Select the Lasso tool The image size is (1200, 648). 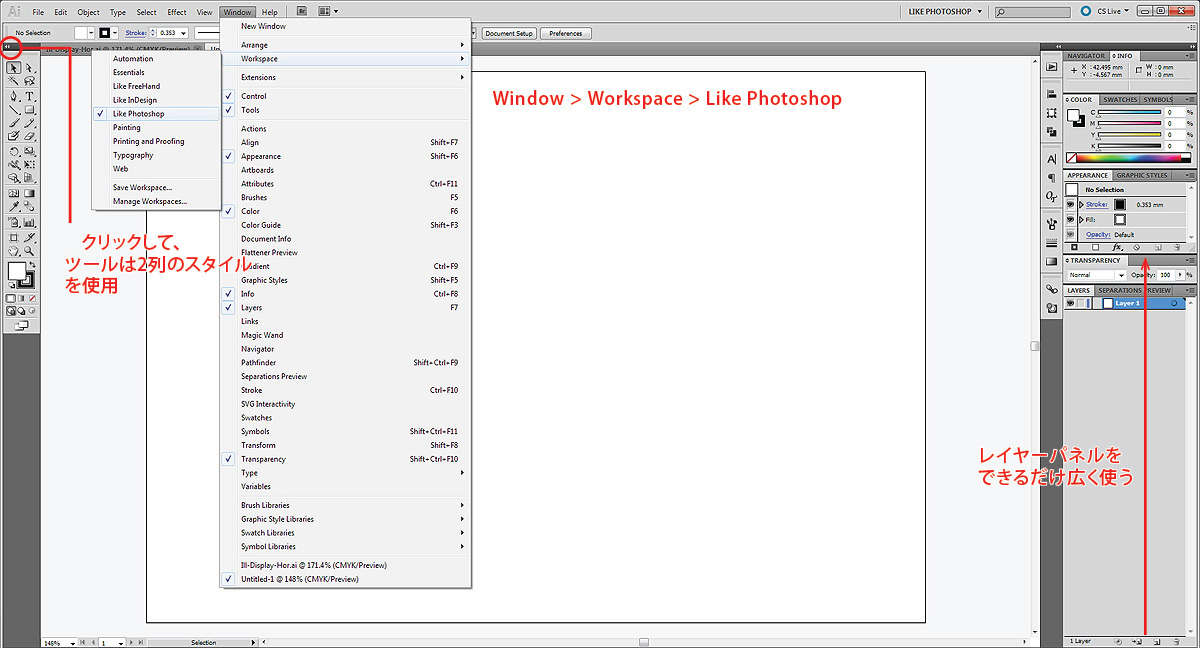(x=29, y=80)
